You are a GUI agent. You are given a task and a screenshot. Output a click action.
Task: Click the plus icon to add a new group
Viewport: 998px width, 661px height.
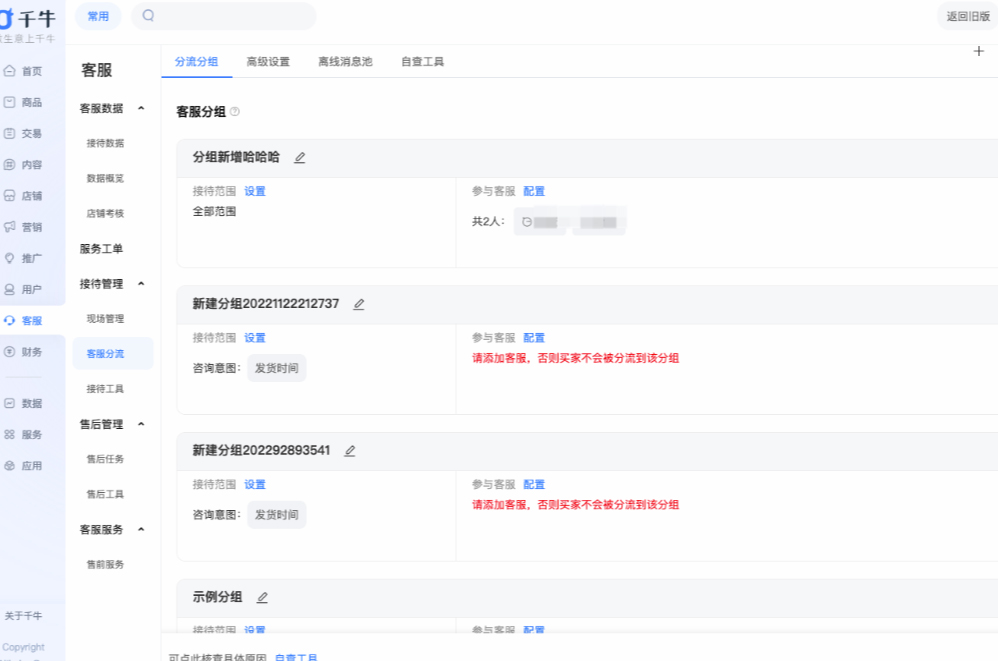point(979,50)
